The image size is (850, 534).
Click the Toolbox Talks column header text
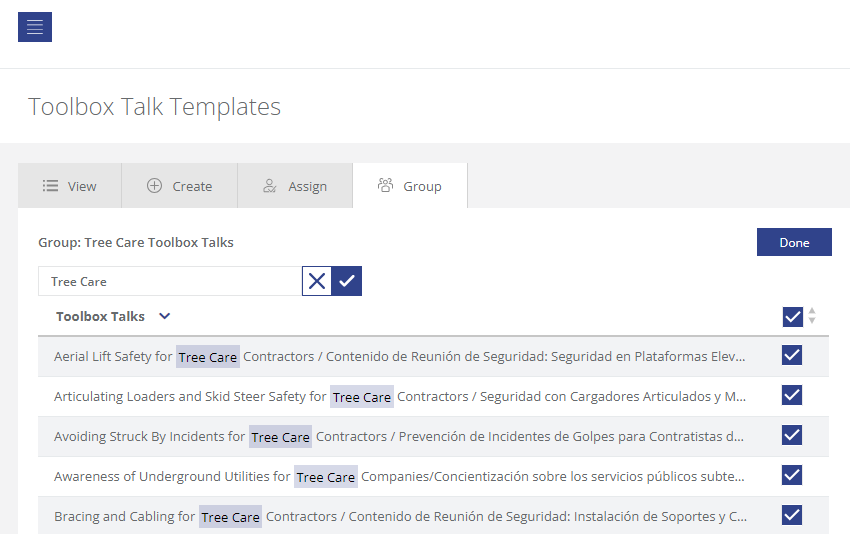pyautogui.click(x=100, y=317)
